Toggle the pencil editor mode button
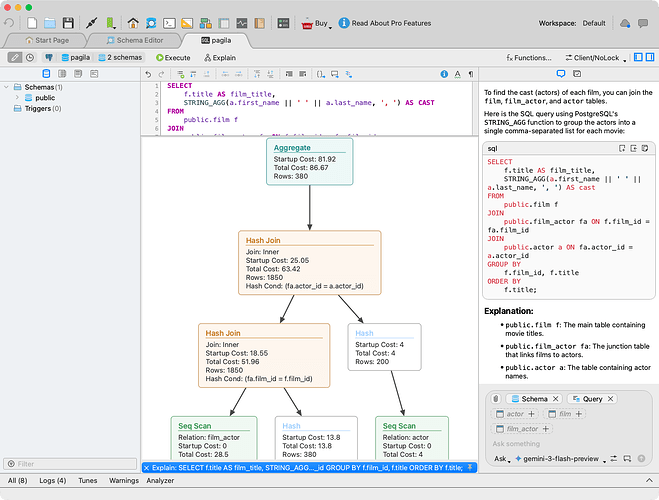This screenshot has height=500, width=659. [15, 58]
